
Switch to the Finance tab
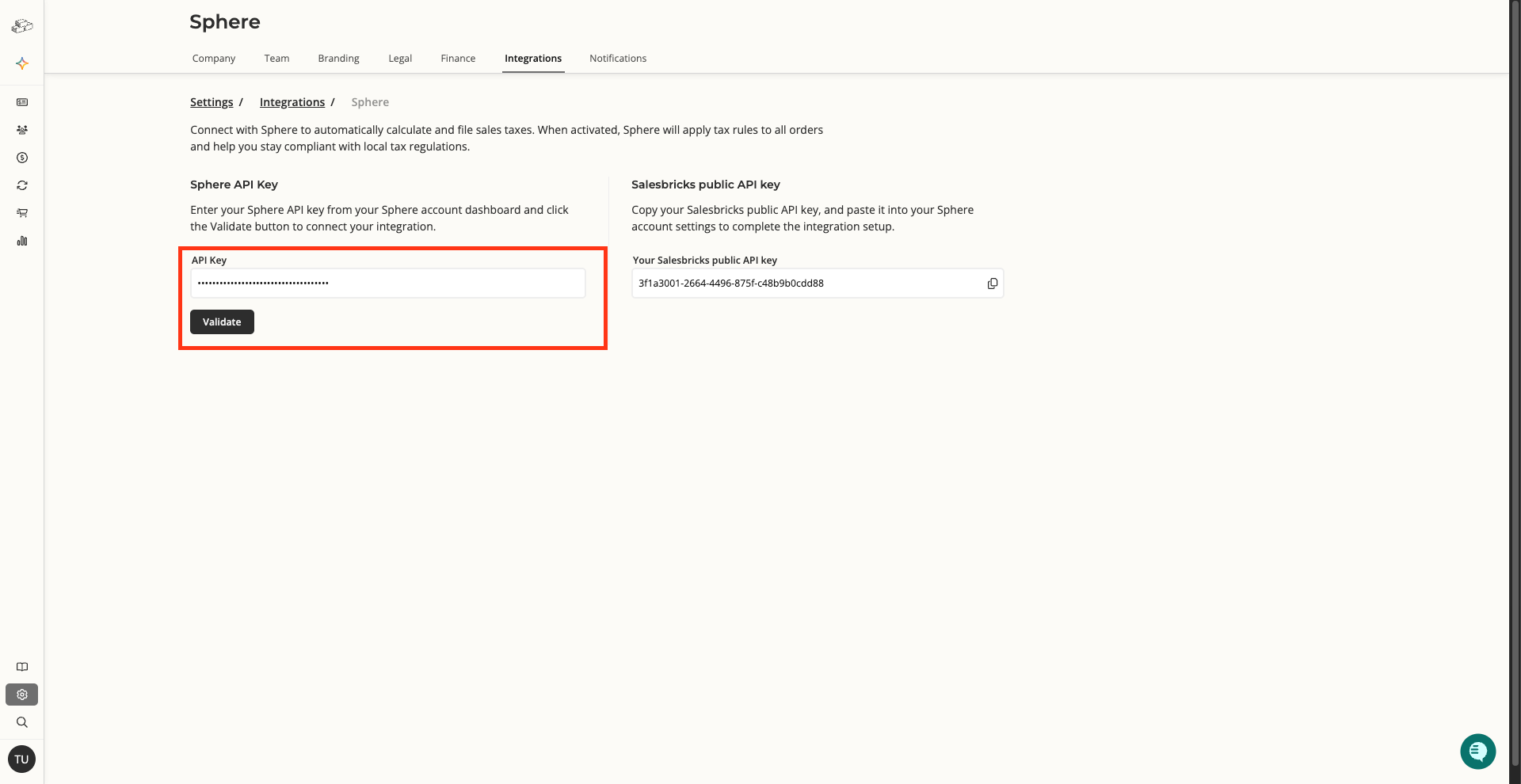point(458,59)
